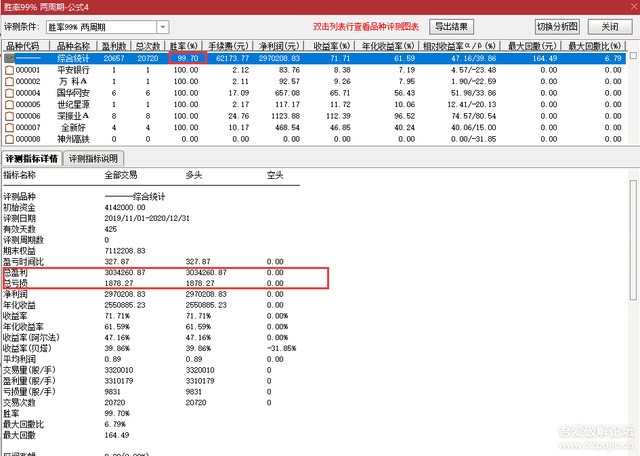Click the 评测条件 combo box field showing 胜率99% 两周期
The image size is (640, 456).
107,27
